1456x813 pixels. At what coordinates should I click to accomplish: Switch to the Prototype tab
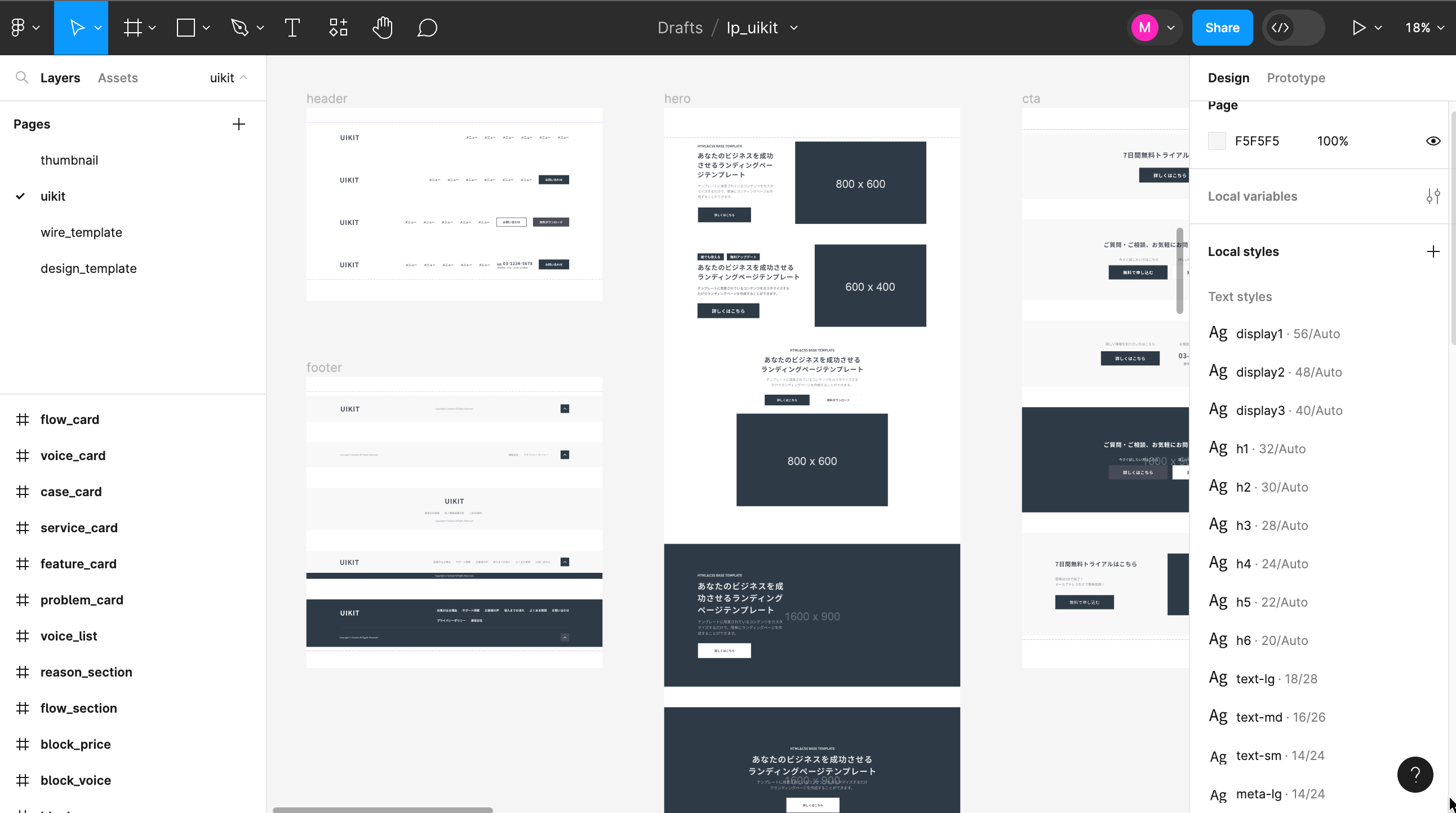tap(1295, 78)
